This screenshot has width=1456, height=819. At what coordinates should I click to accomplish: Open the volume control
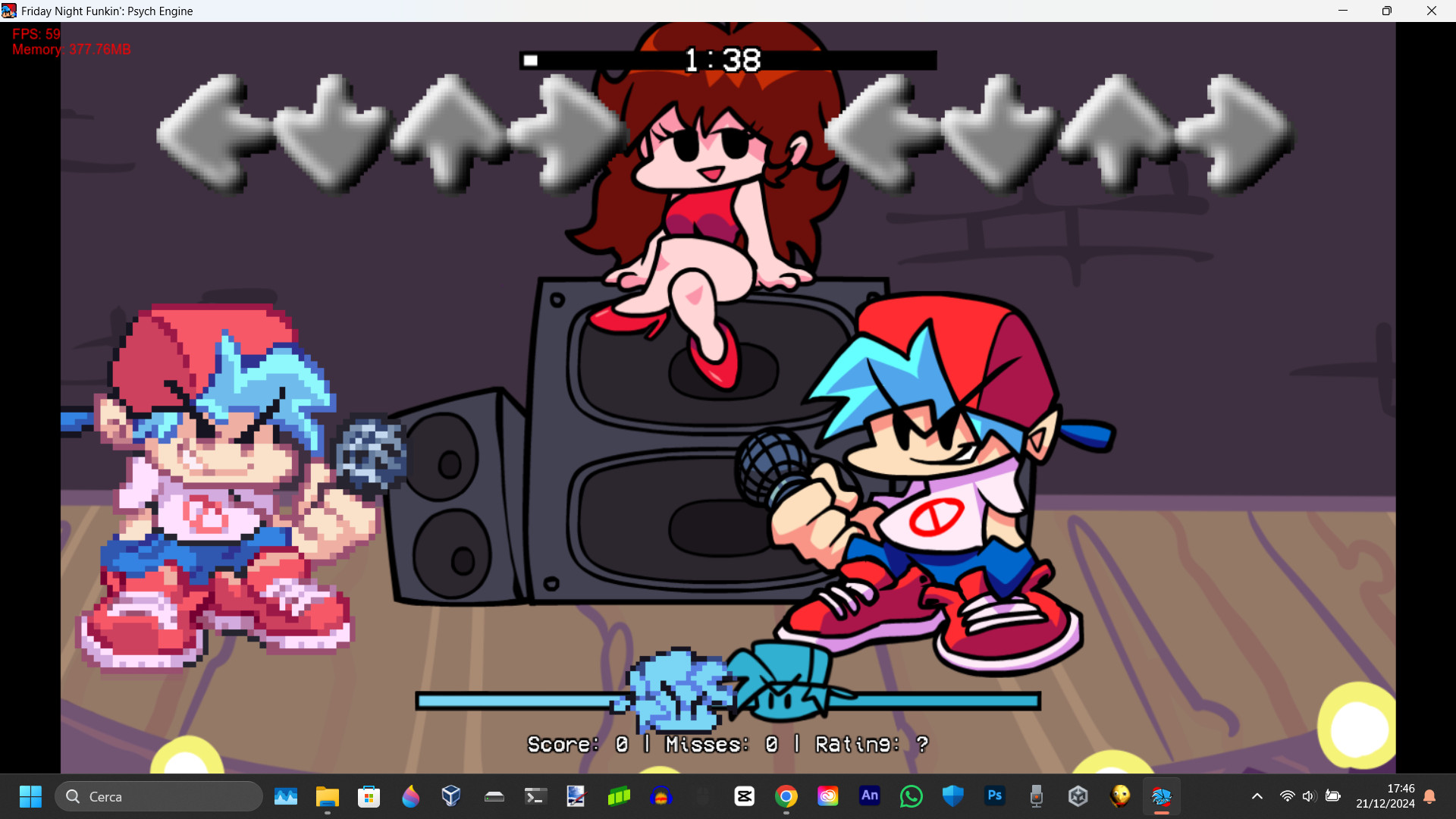tap(1309, 796)
